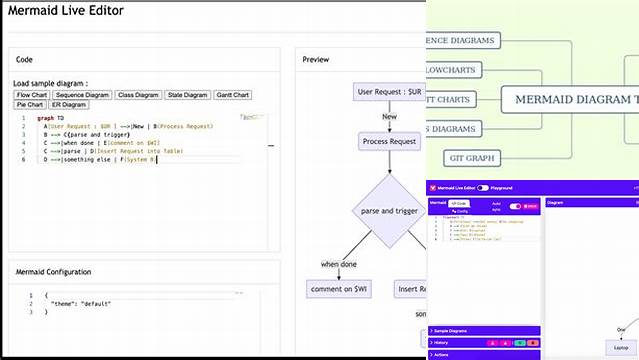
Task: Toggle the Auto sync switch
Action: [x=515, y=206]
